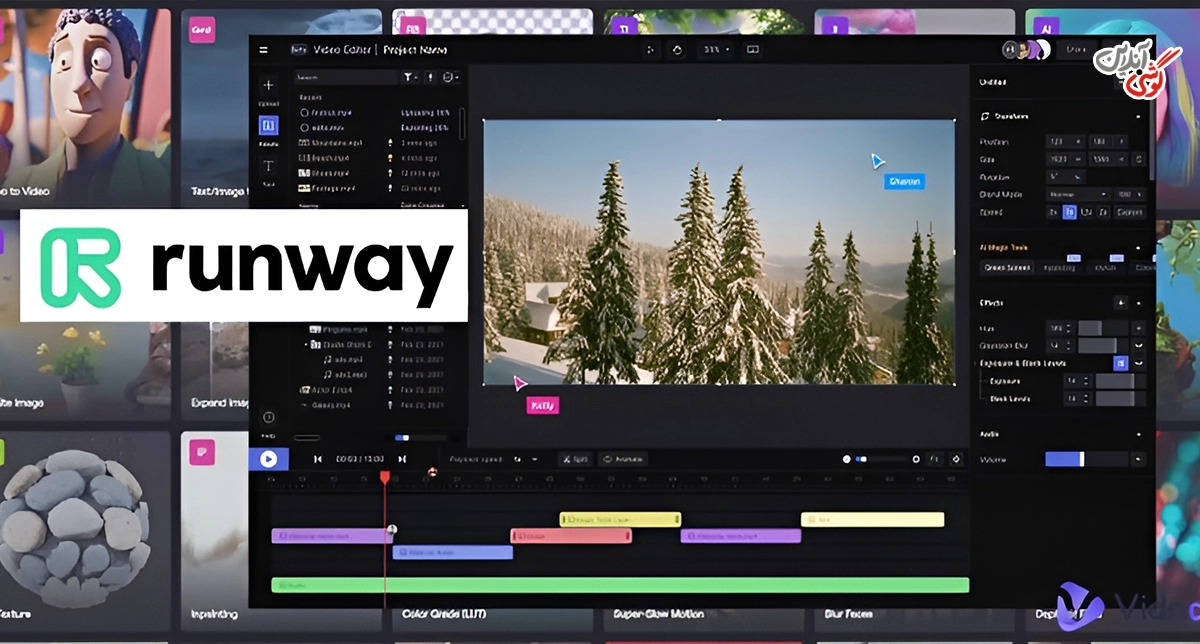This screenshot has height=644, width=1200.
Task: Click the zoom-out circle on timeline zoom
Action: [847, 459]
